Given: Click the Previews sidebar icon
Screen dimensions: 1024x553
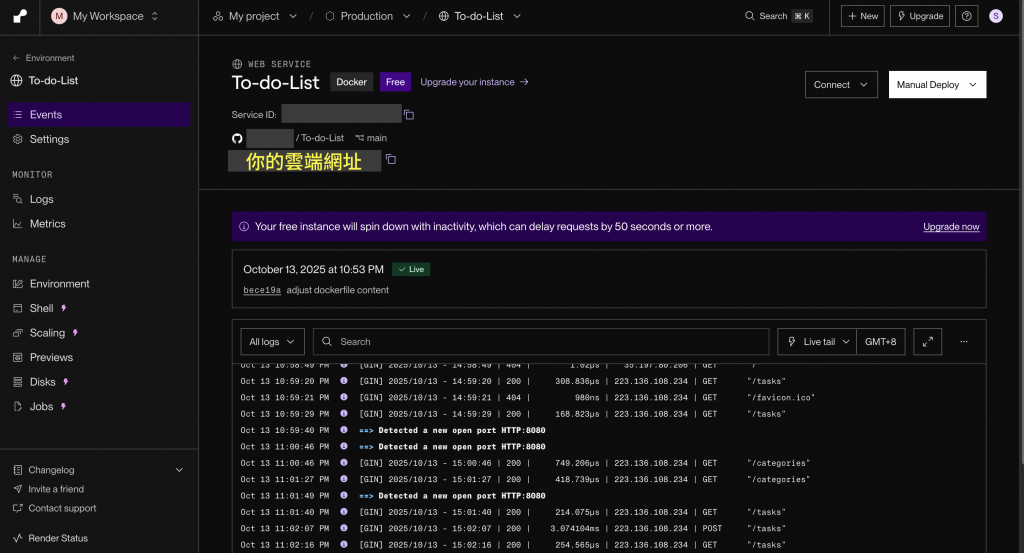Looking at the screenshot, I should [x=18, y=358].
